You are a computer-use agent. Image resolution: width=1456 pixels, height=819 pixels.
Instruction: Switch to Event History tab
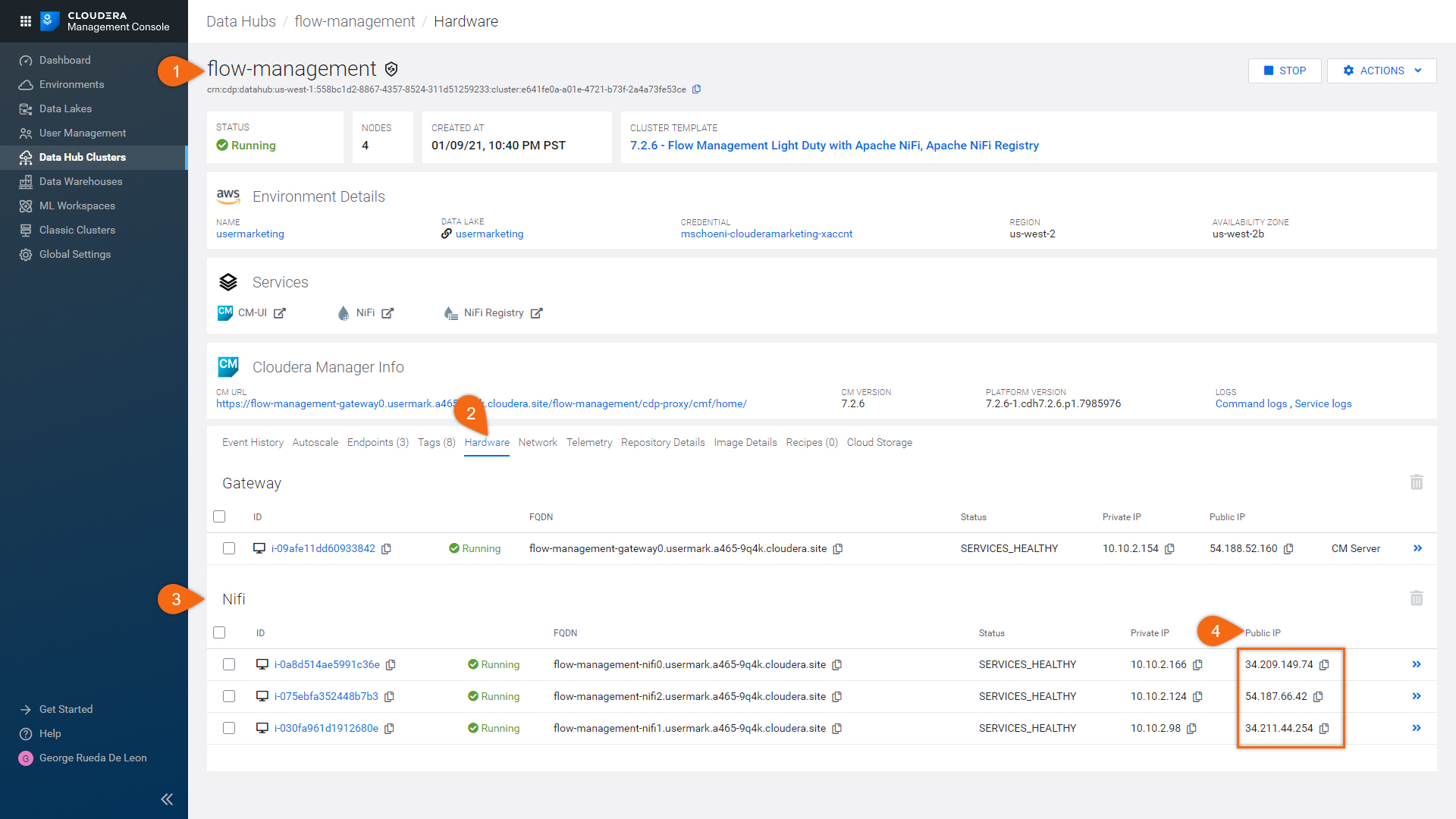[253, 443]
